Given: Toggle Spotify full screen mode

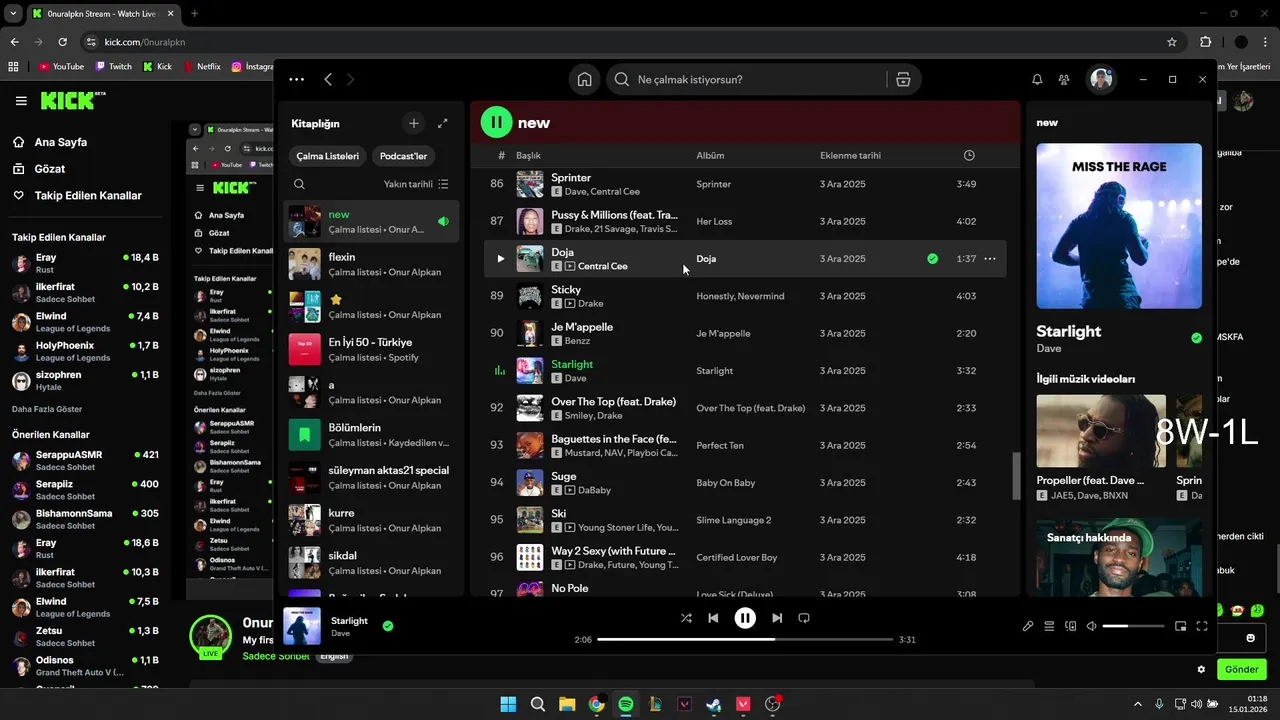Looking at the screenshot, I should 1202,626.
